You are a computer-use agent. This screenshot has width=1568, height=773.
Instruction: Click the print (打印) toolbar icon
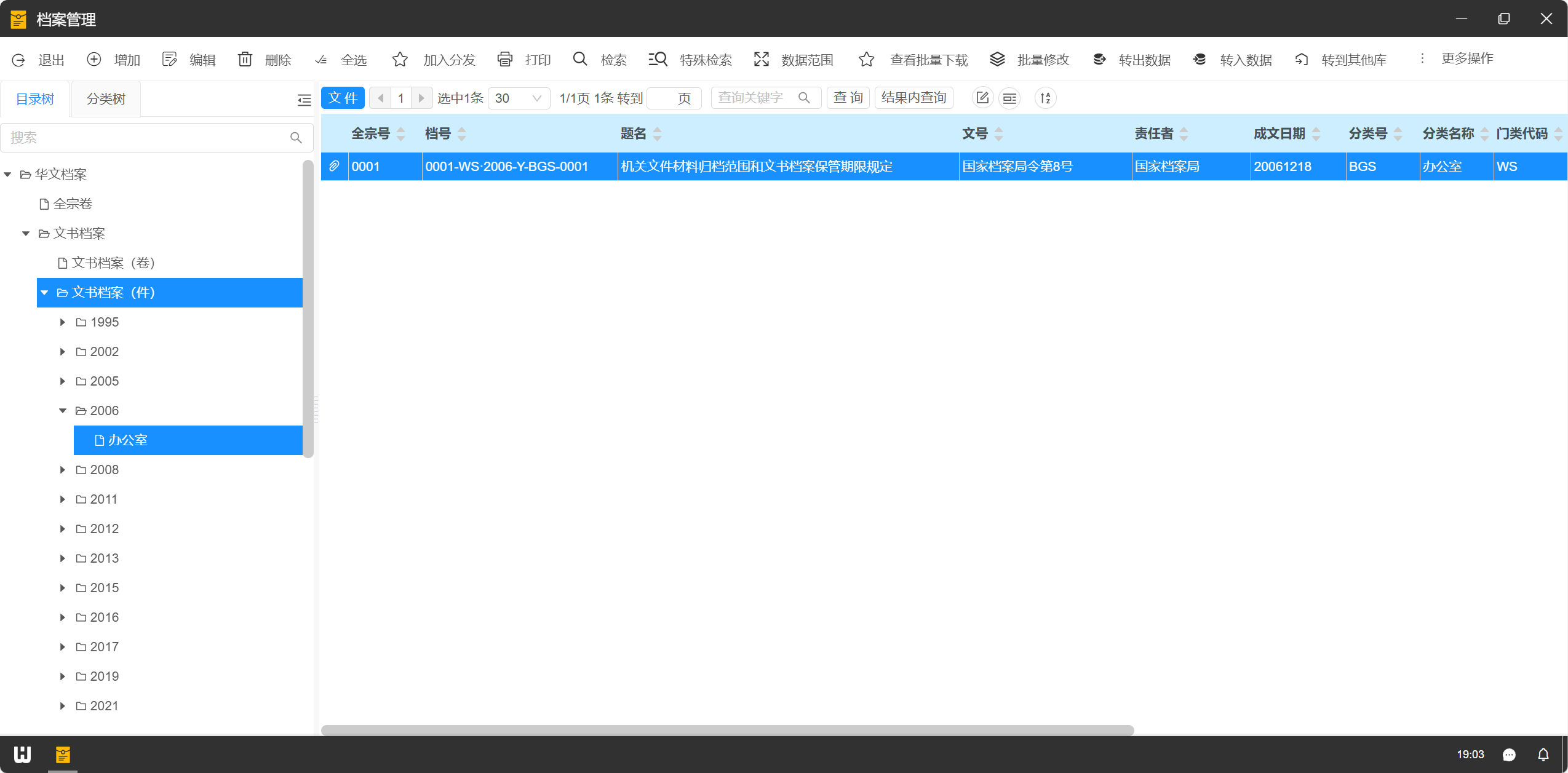click(x=504, y=59)
